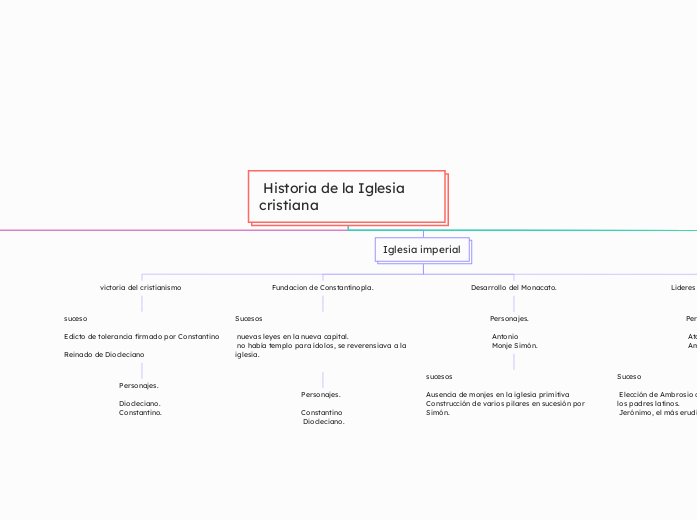This screenshot has height=520, width=697.
Task: Click 'Constantino.' under victoria del cristianismo
Action: tap(140, 412)
